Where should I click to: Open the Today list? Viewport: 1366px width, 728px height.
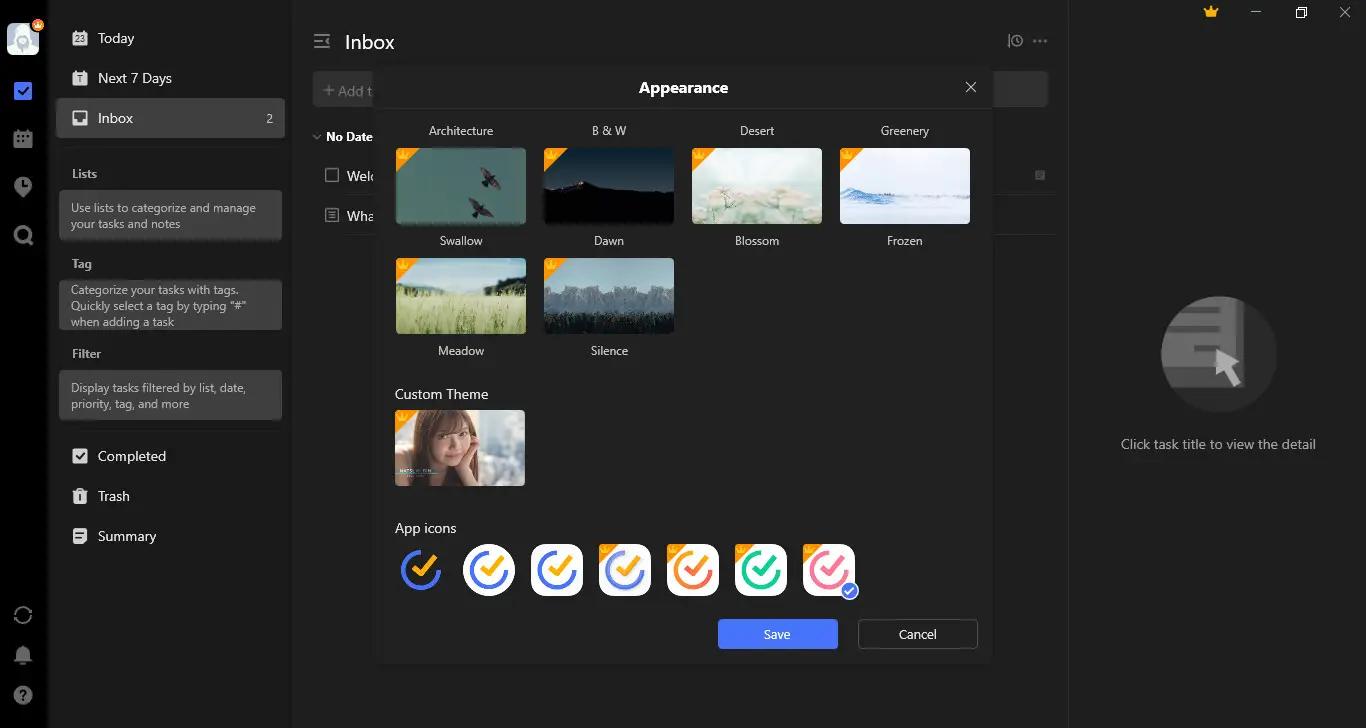point(116,38)
